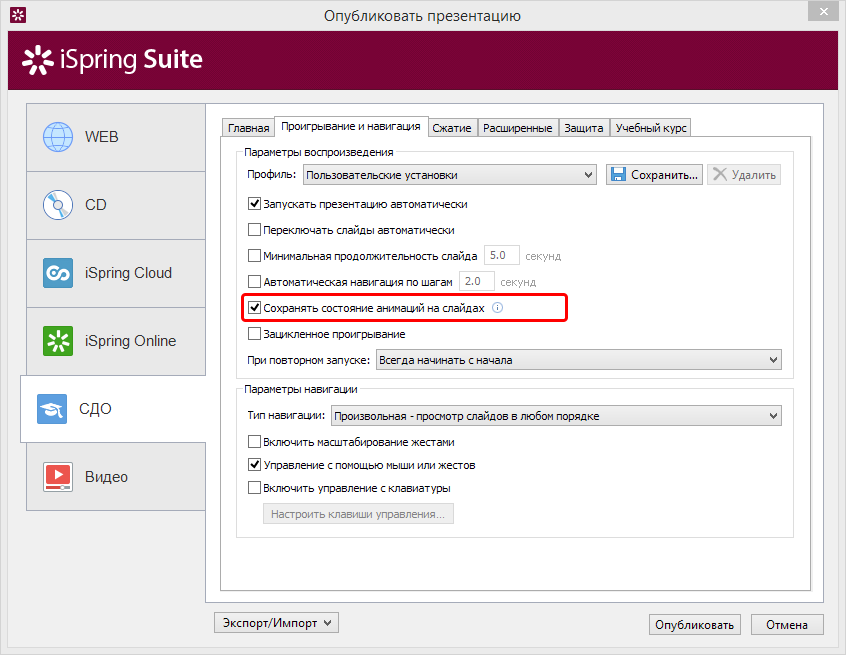Click the iSpring Cloud icon
The image size is (846, 655).
tap(58, 273)
